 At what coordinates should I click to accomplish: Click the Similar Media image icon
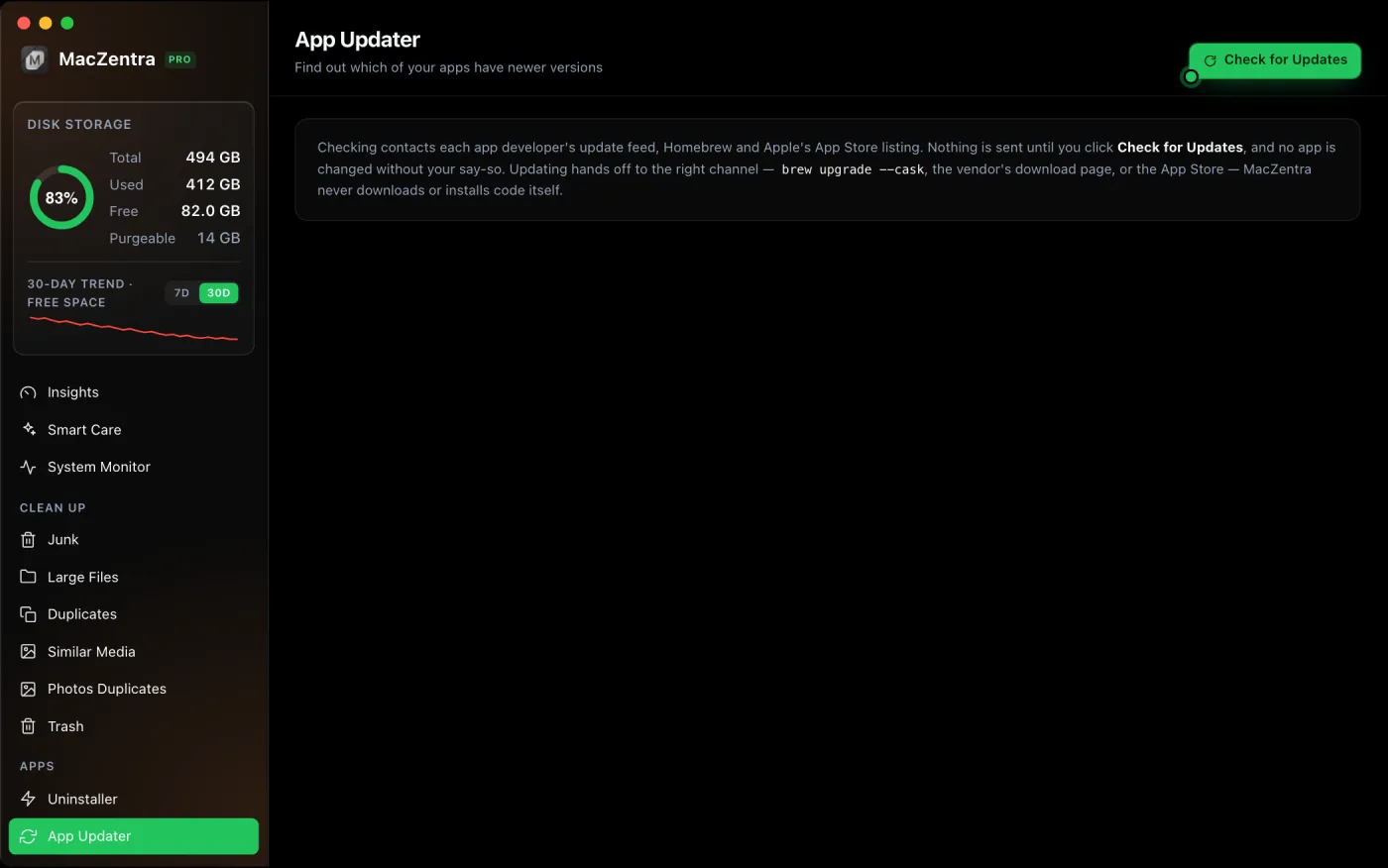[28, 652]
